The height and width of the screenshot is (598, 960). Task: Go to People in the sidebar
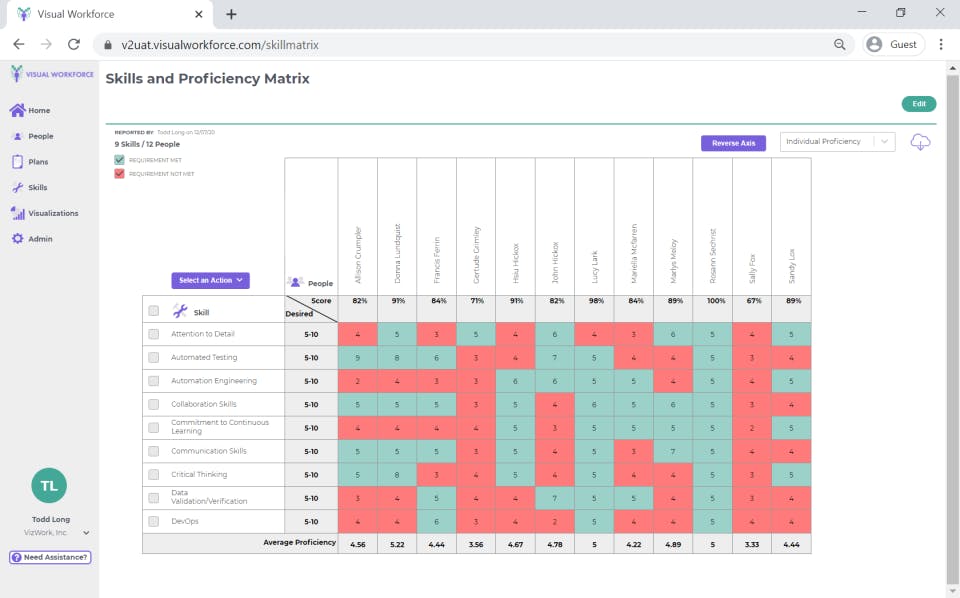tap(40, 136)
